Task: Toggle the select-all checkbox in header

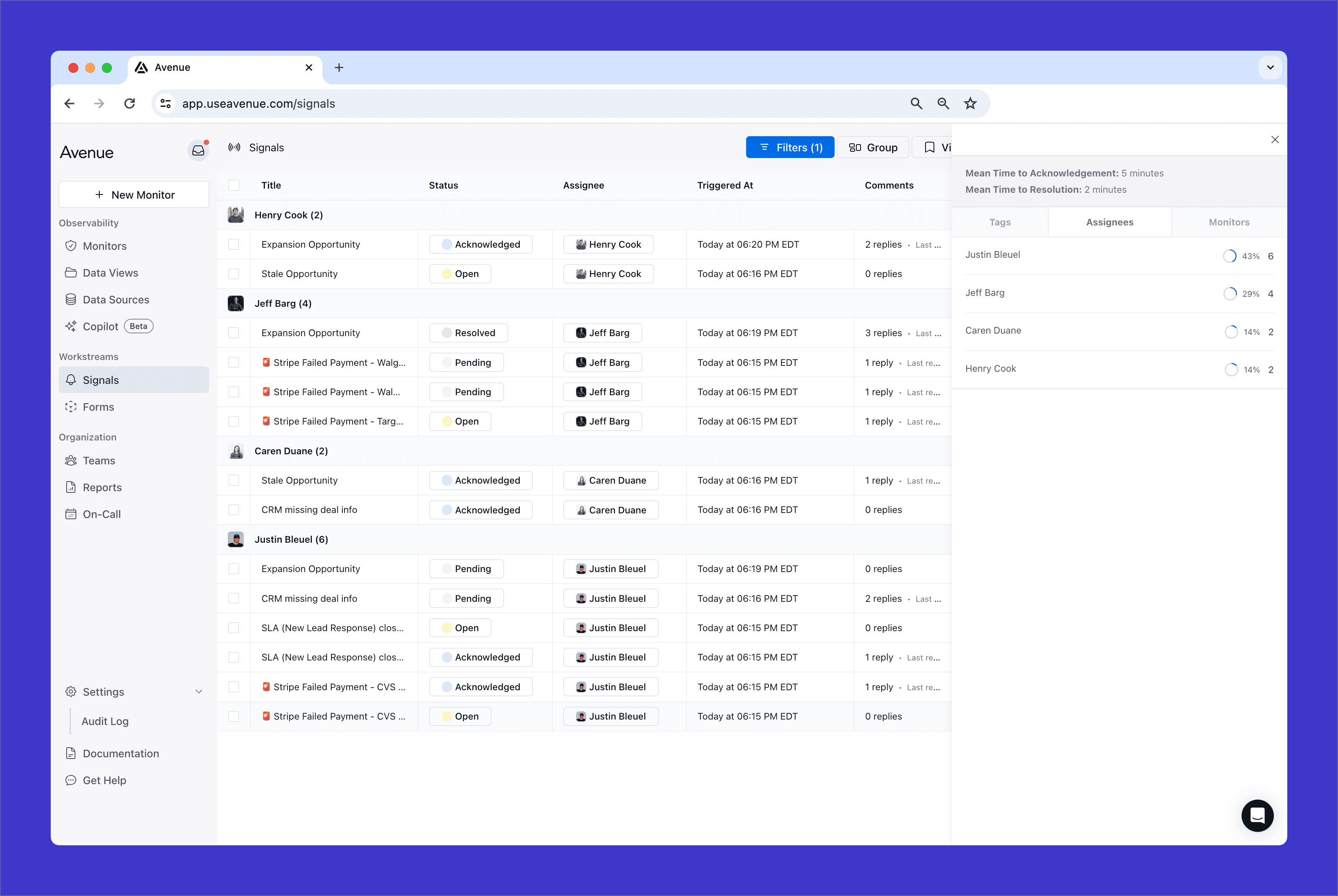Action: (x=234, y=185)
